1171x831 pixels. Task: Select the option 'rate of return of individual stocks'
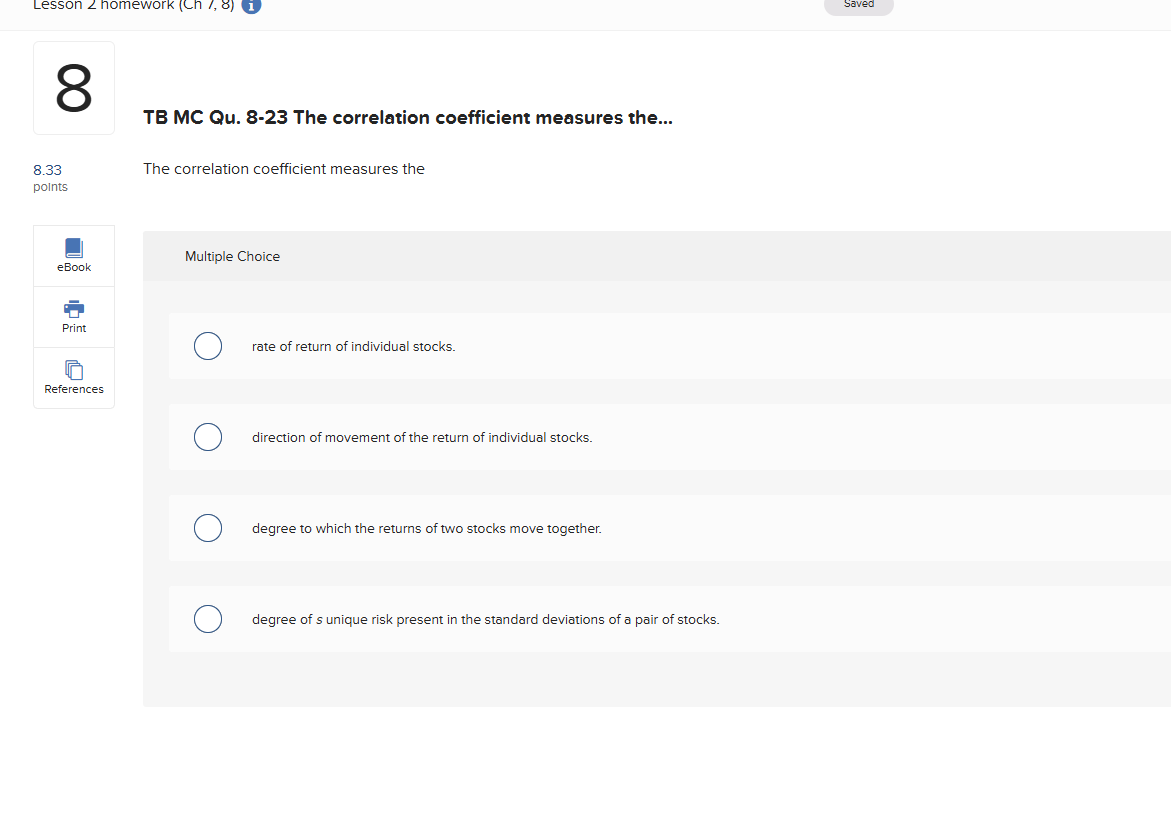click(208, 346)
